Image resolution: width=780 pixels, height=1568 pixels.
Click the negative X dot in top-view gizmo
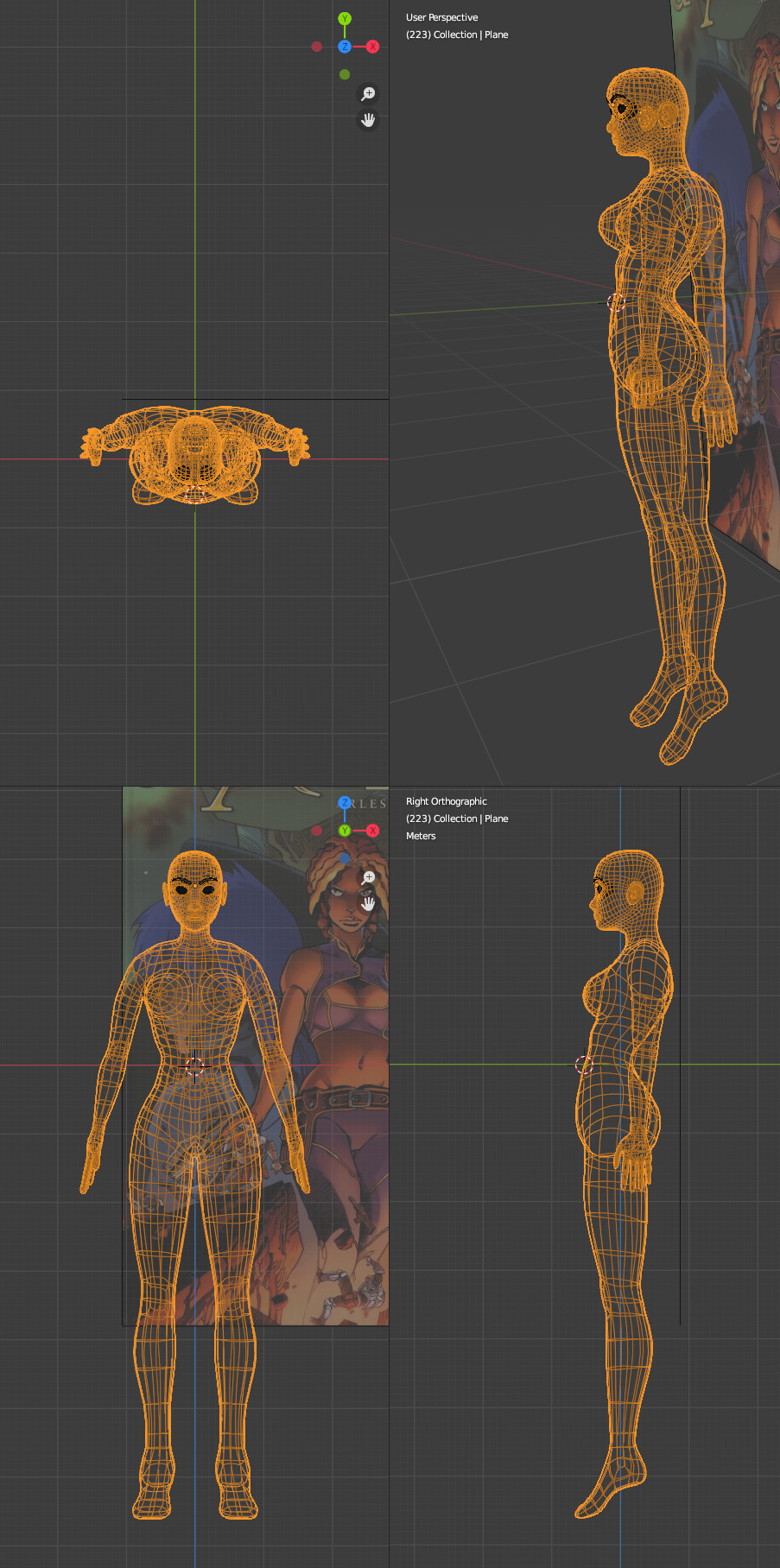[317, 47]
